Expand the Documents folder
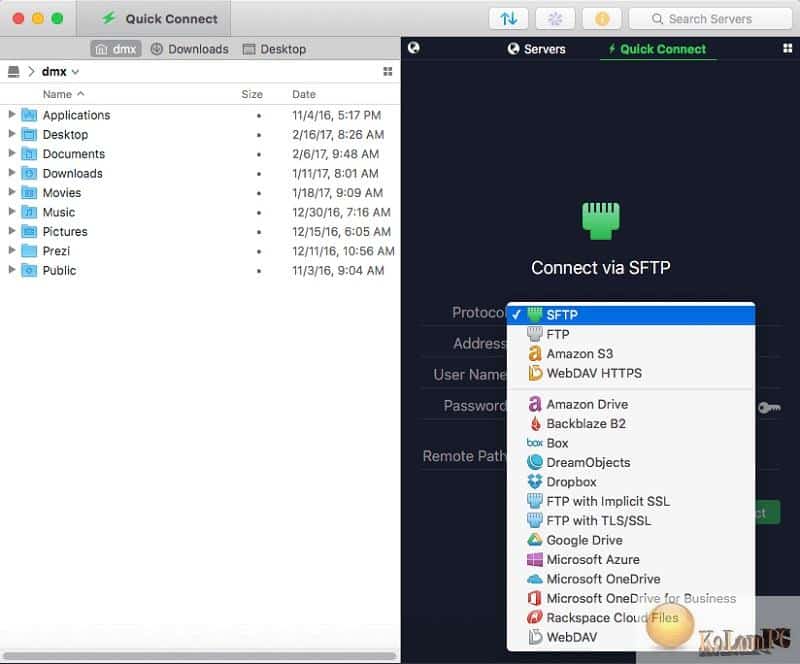Viewport: 800px width, 664px height. point(12,153)
